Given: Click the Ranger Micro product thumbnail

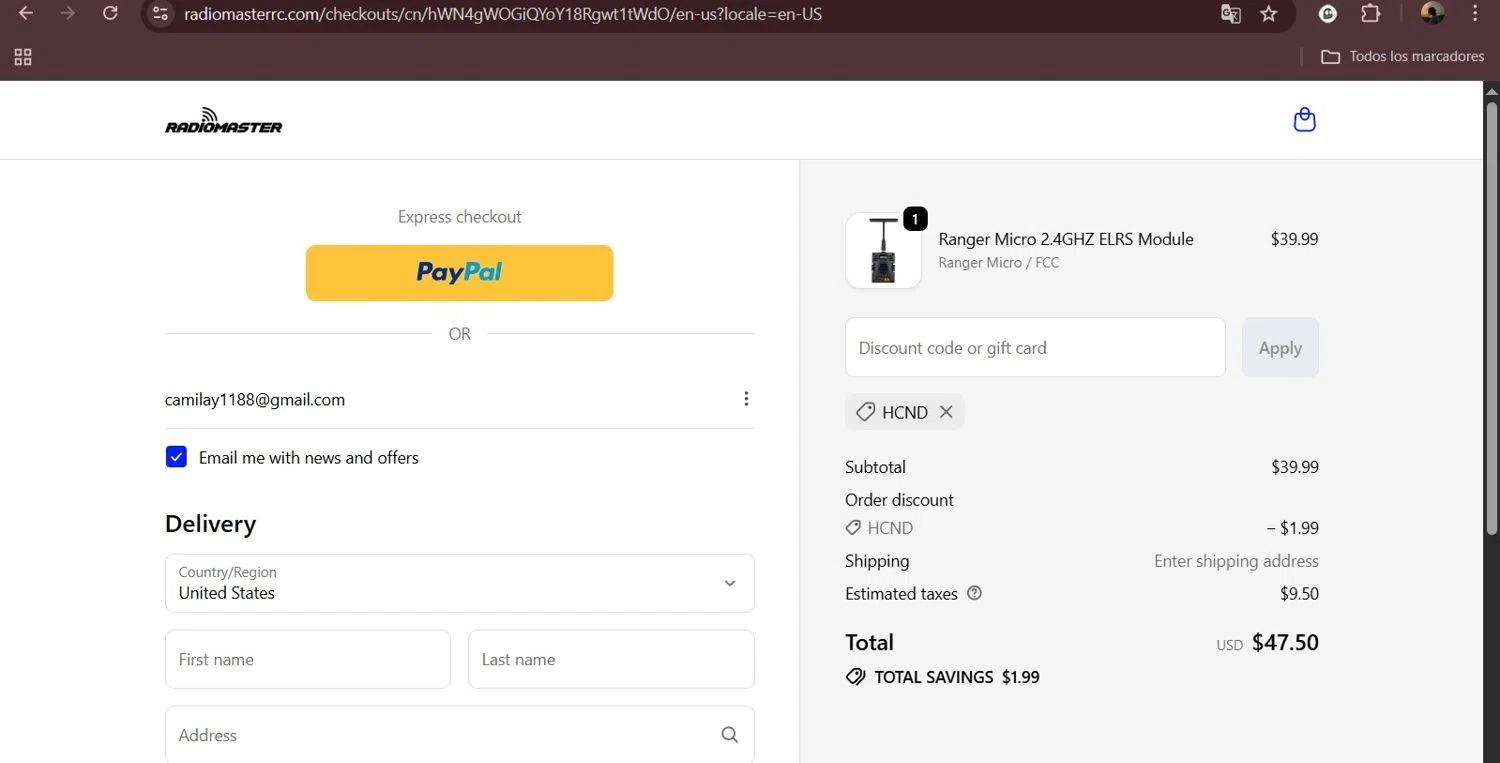Looking at the screenshot, I should pyautogui.click(x=883, y=251).
